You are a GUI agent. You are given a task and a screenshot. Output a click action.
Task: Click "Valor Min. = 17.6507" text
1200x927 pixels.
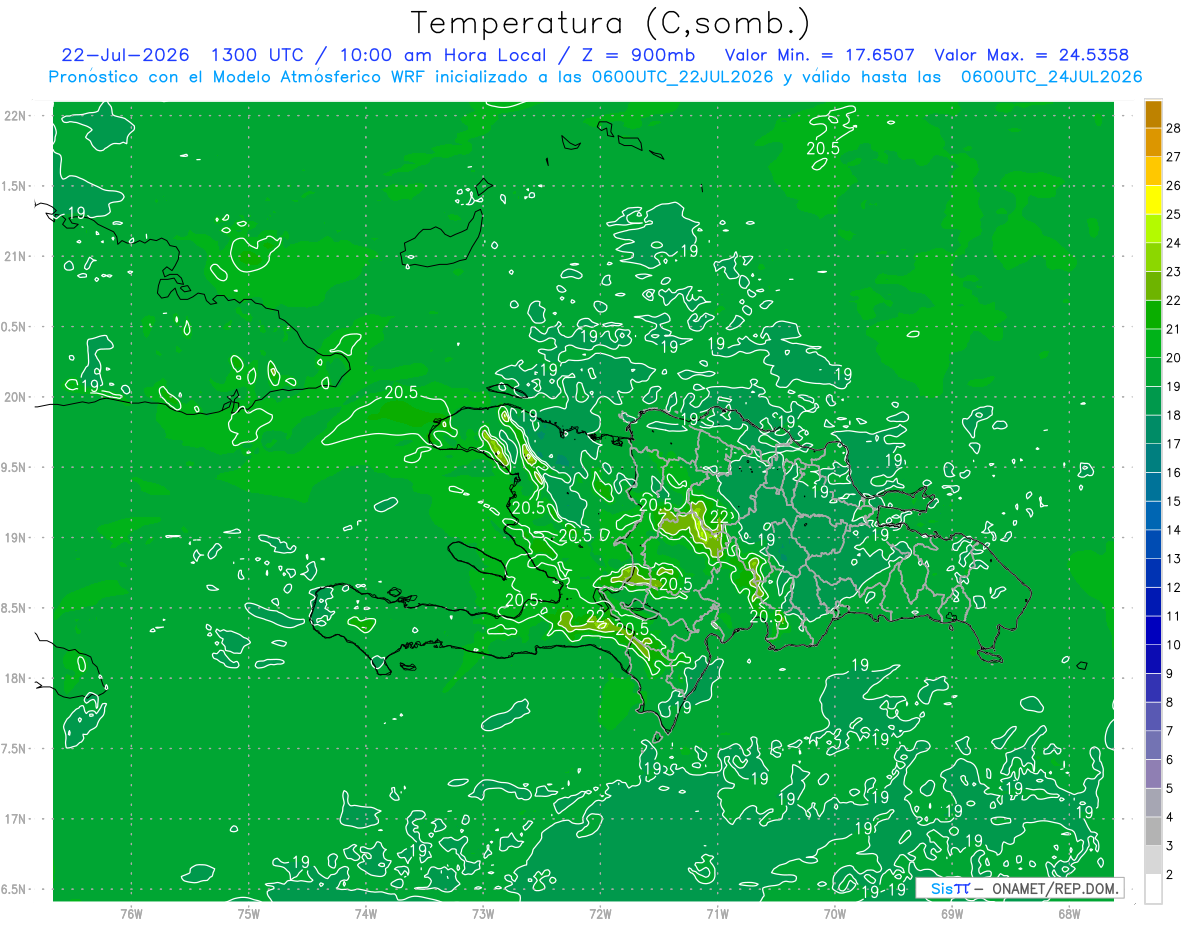point(819,55)
